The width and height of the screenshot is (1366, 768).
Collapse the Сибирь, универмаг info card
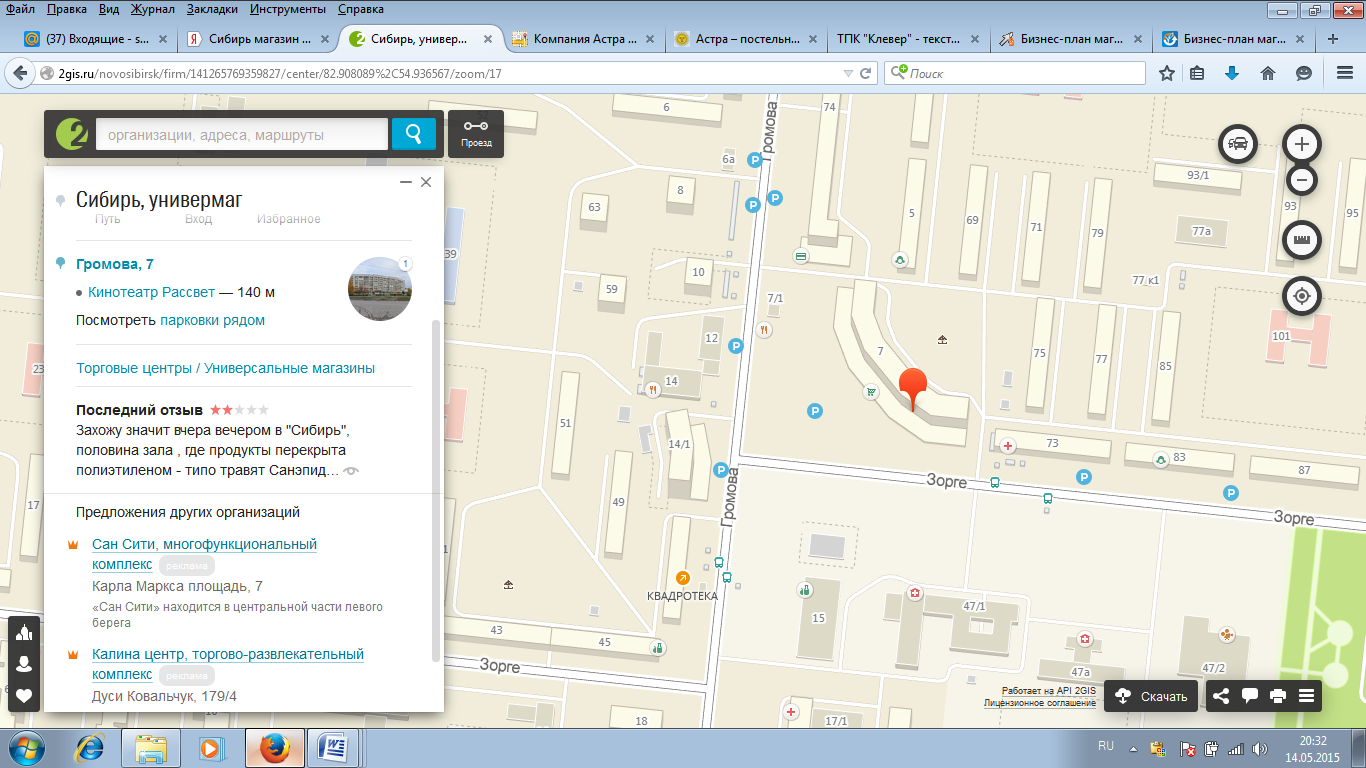[x=405, y=182]
